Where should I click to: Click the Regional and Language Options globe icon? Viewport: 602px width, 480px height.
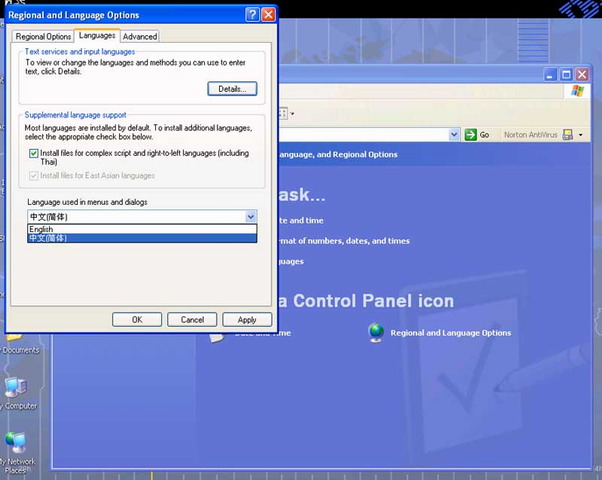(376, 332)
